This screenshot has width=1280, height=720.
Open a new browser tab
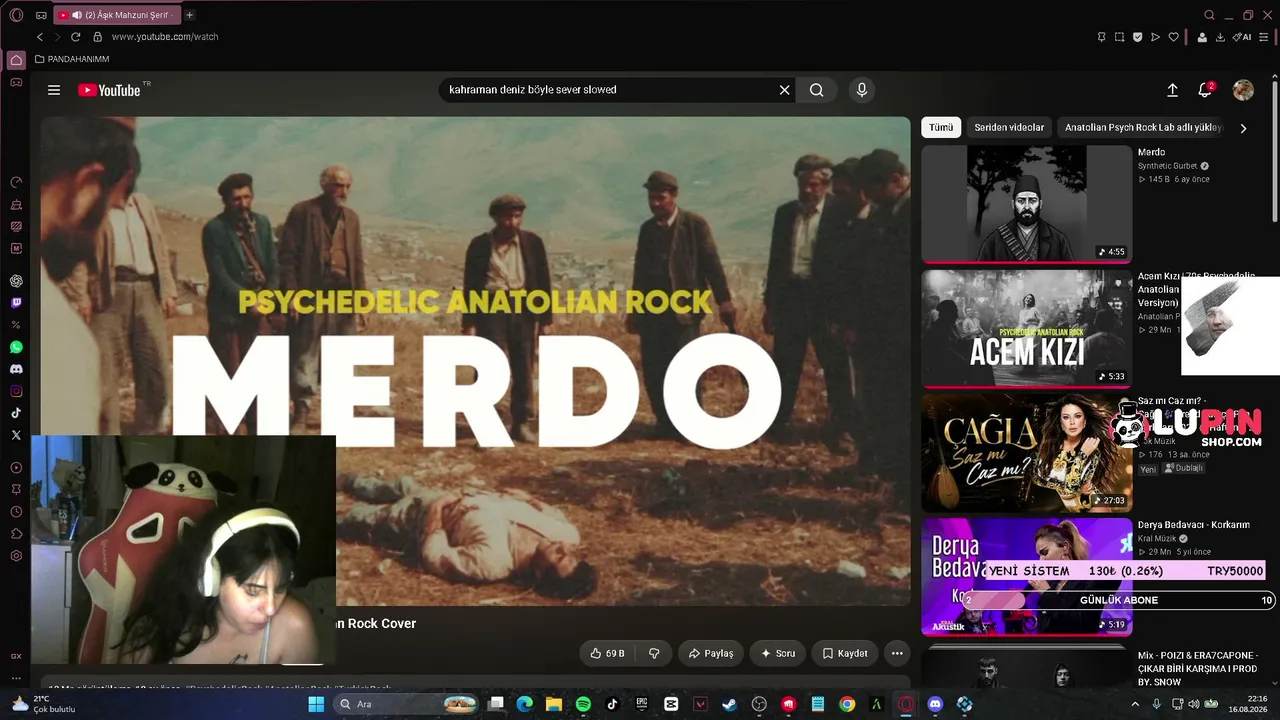point(189,15)
